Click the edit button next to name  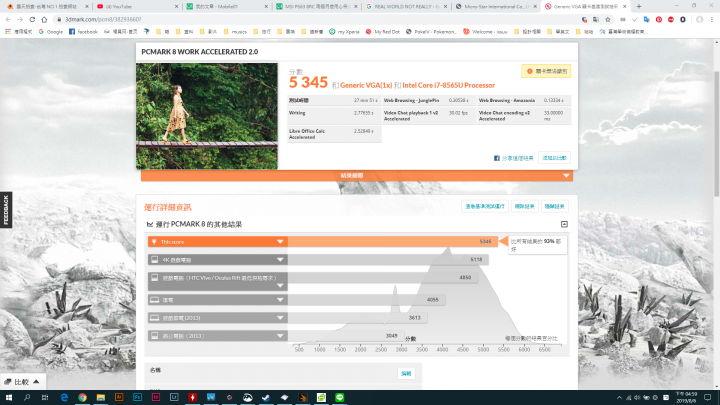pyautogui.click(x=406, y=373)
